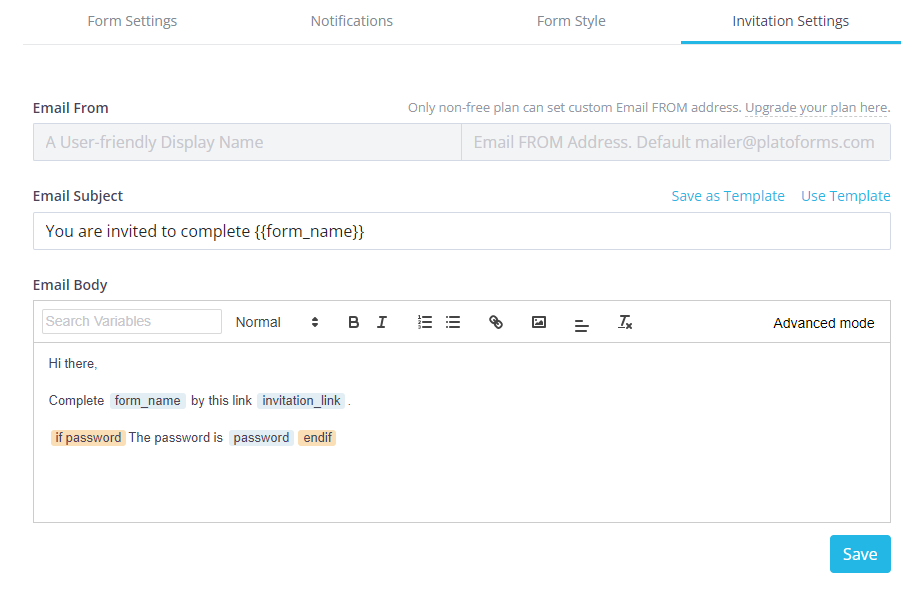Click Save as Template link
Image resolution: width=920 pixels, height=589 pixels.
[728, 196]
